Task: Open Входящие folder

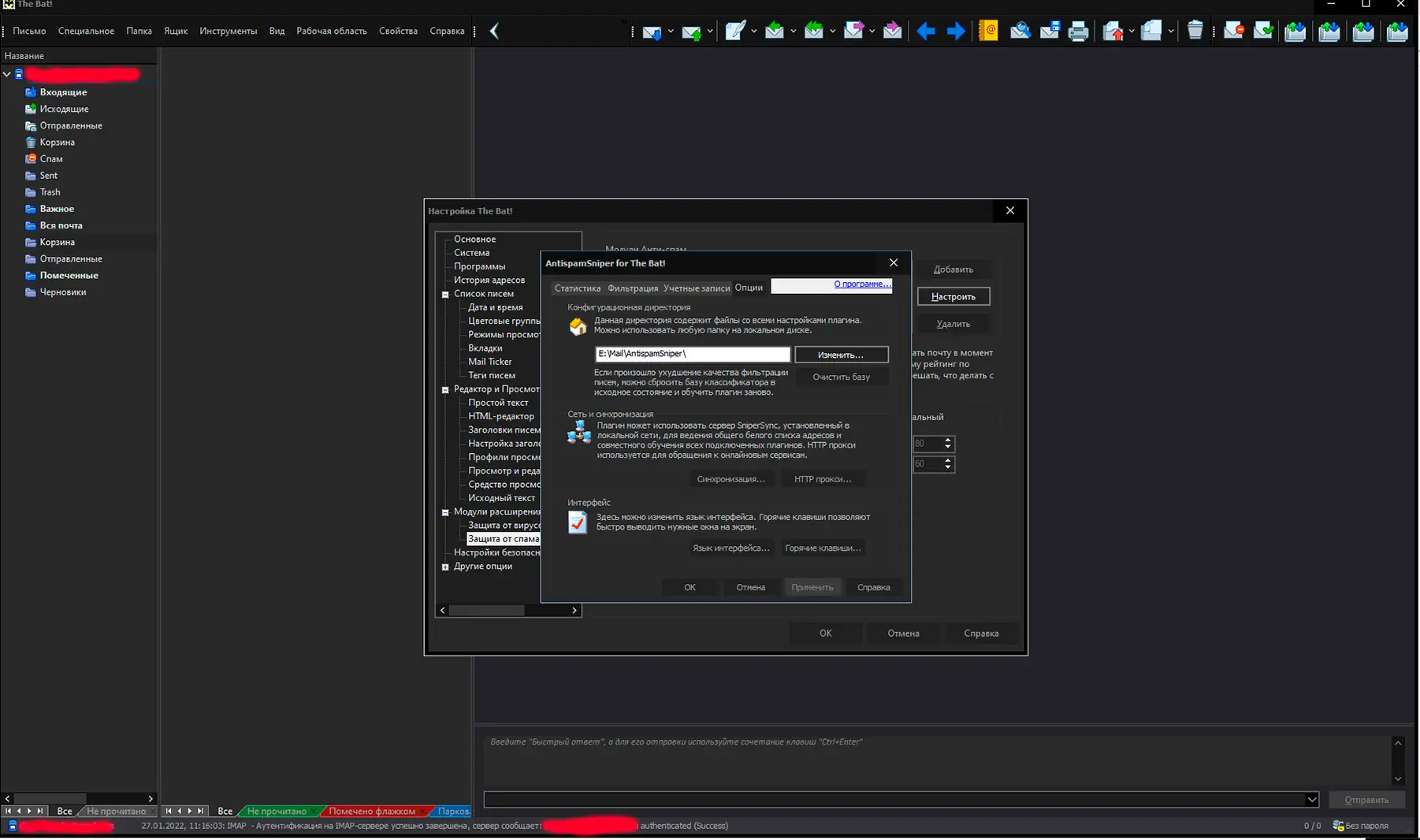Action: [x=63, y=92]
